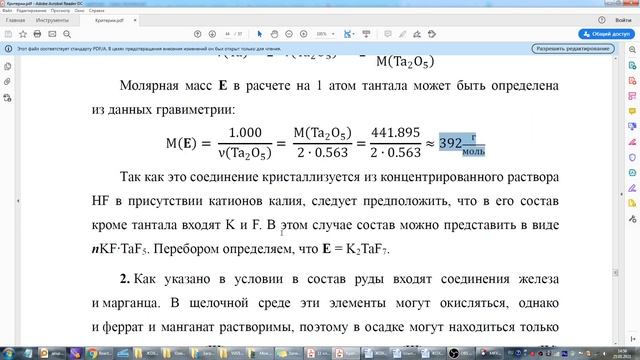Screen dimensions: 640x360
Task: Bookmark the file with the star icon
Action: click(x=23, y=34)
